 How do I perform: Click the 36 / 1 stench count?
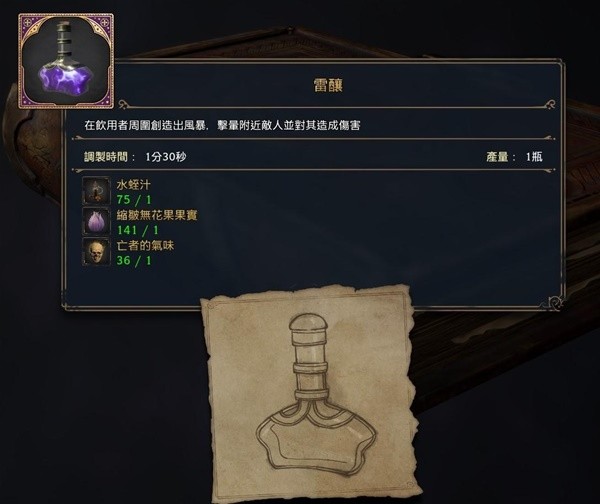pos(134,261)
